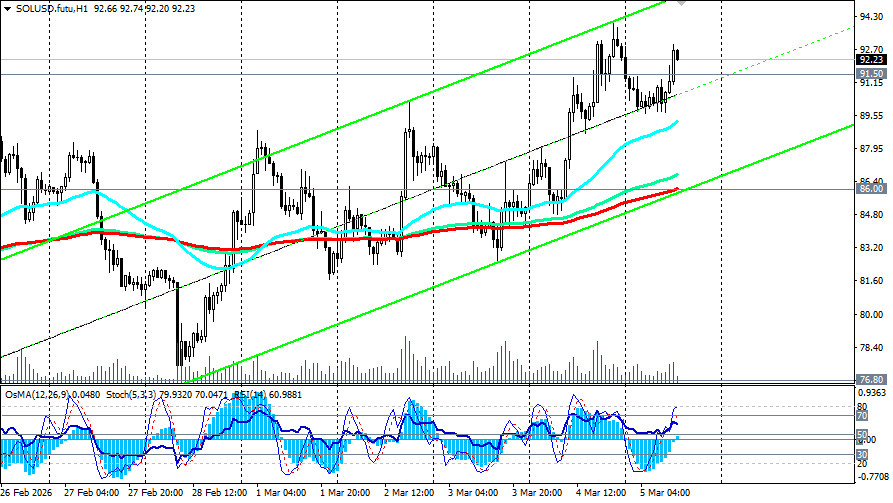Click the 28 Feb 12:00 time label
The width and height of the screenshot is (893, 503).
(220, 493)
